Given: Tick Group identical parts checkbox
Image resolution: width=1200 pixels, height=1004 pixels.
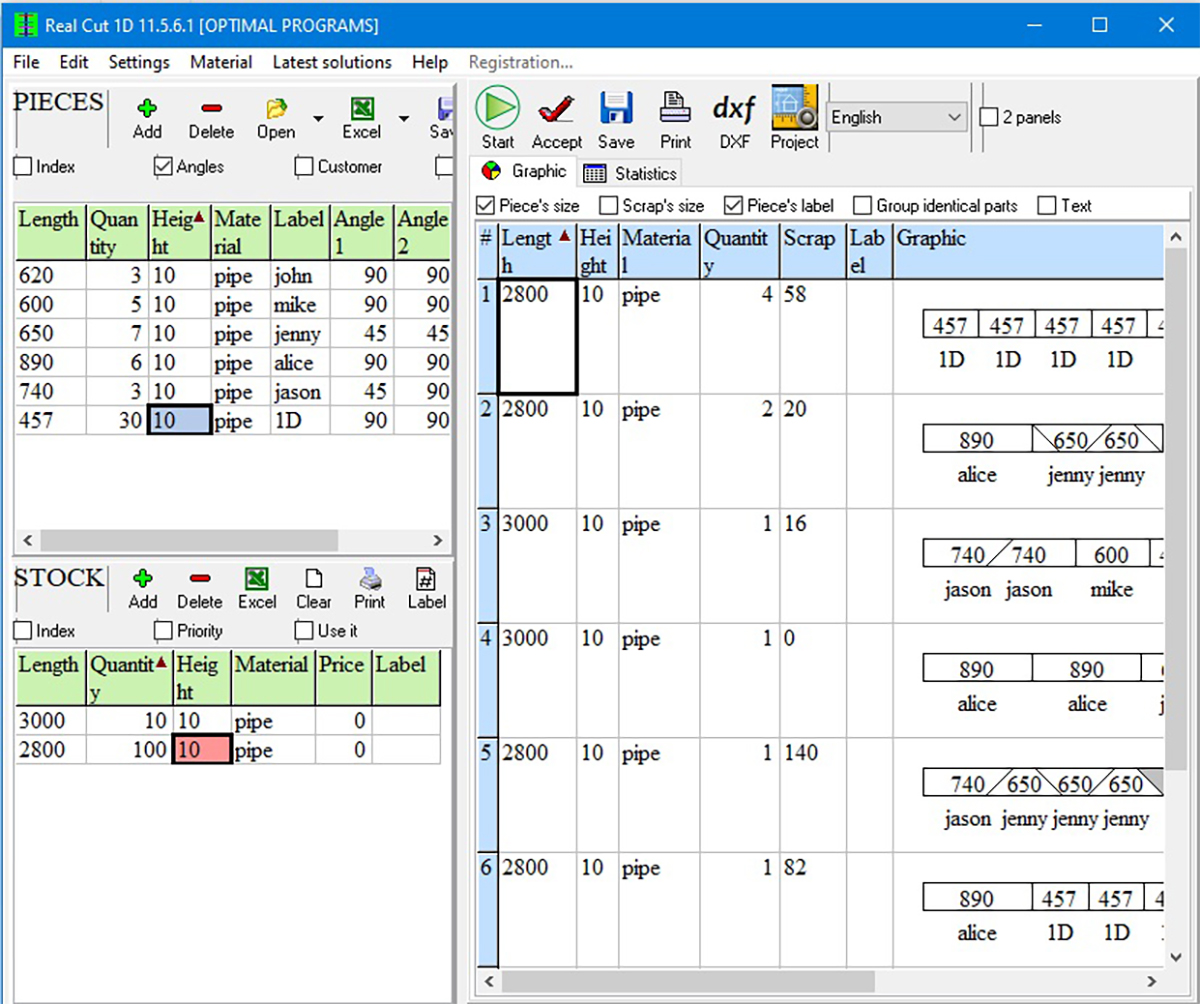Looking at the screenshot, I should tap(862, 206).
